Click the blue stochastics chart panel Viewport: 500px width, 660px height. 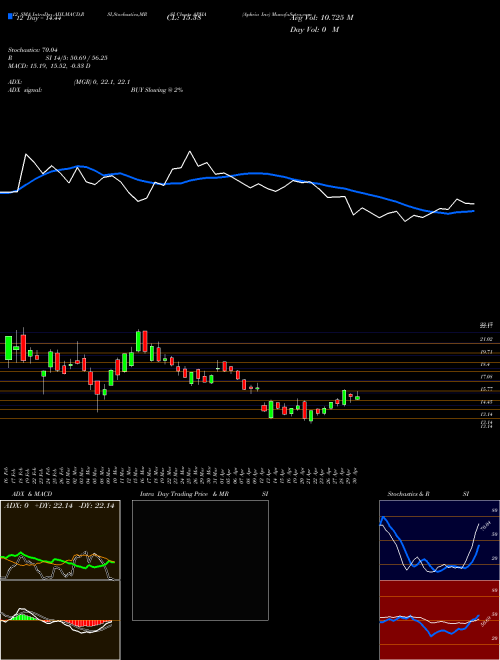point(439,540)
